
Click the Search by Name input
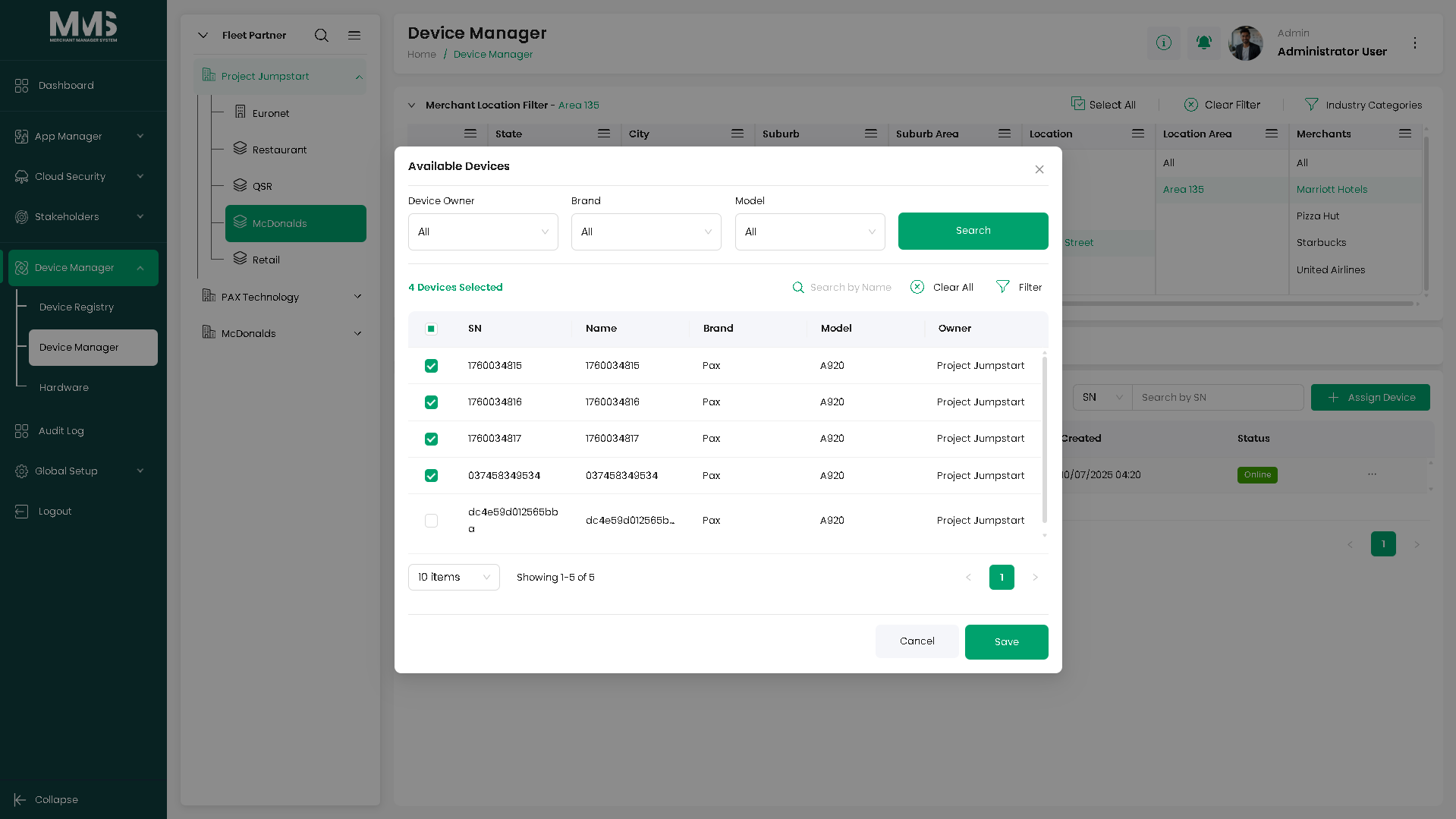(x=851, y=288)
